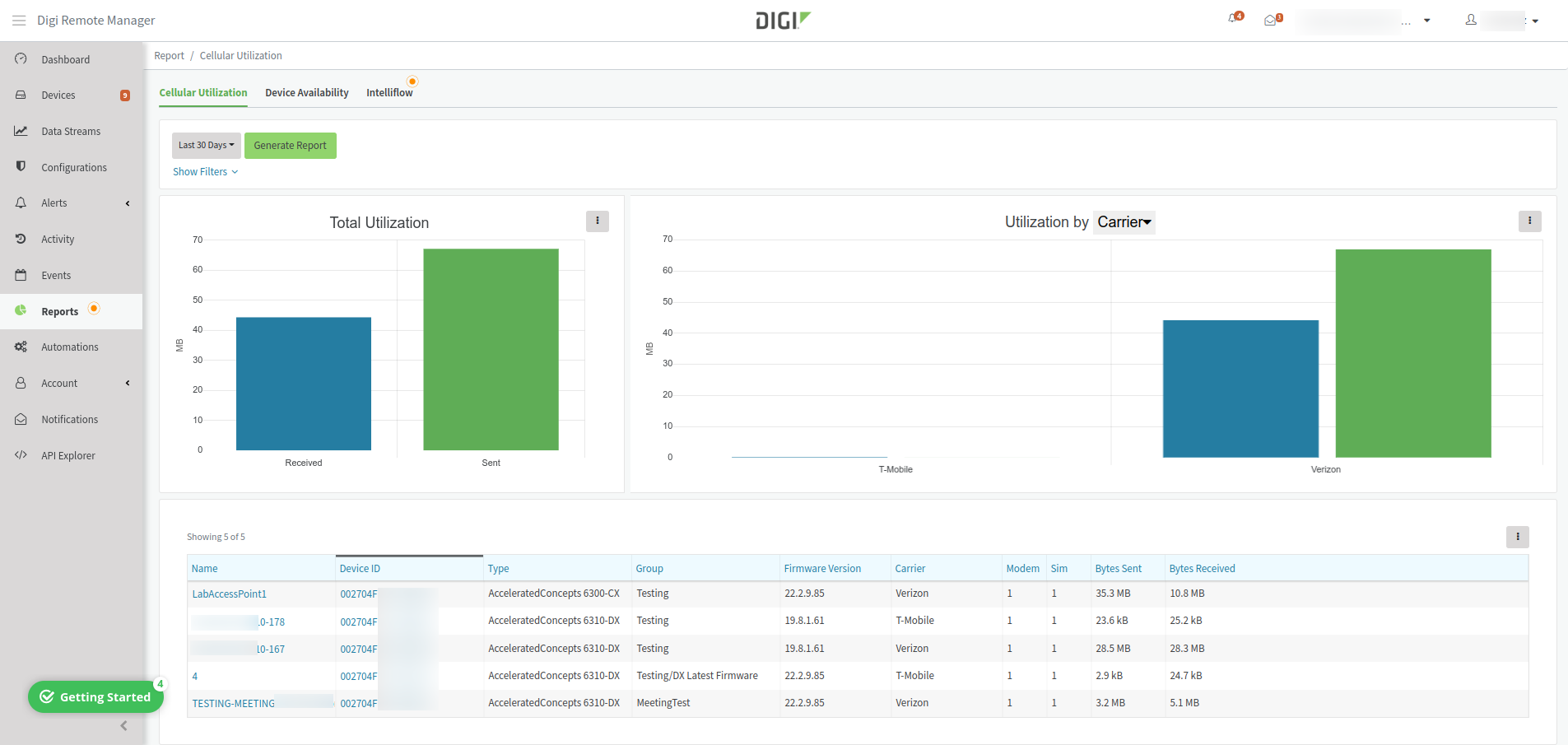1568x745 pixels.
Task: Open device named 4 link
Action: pyautogui.click(x=195, y=677)
